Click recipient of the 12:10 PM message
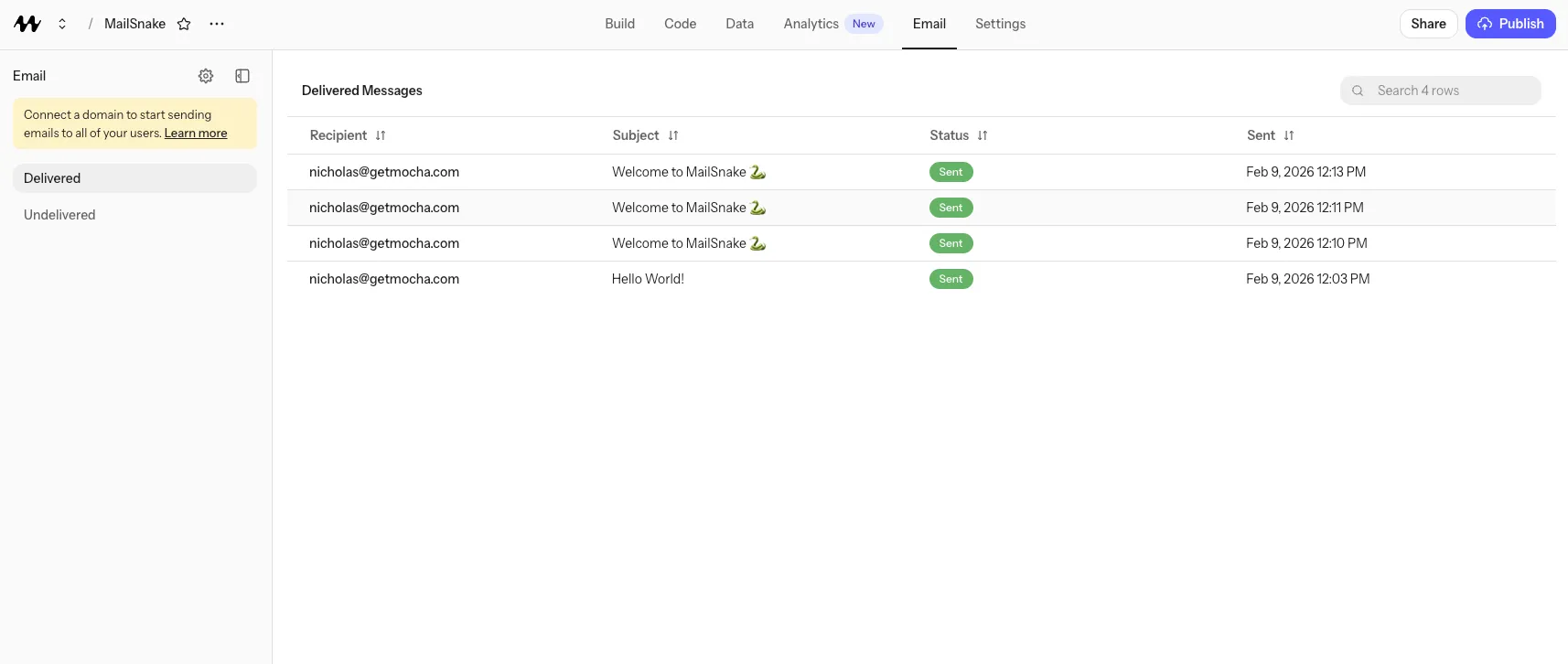 (x=384, y=243)
